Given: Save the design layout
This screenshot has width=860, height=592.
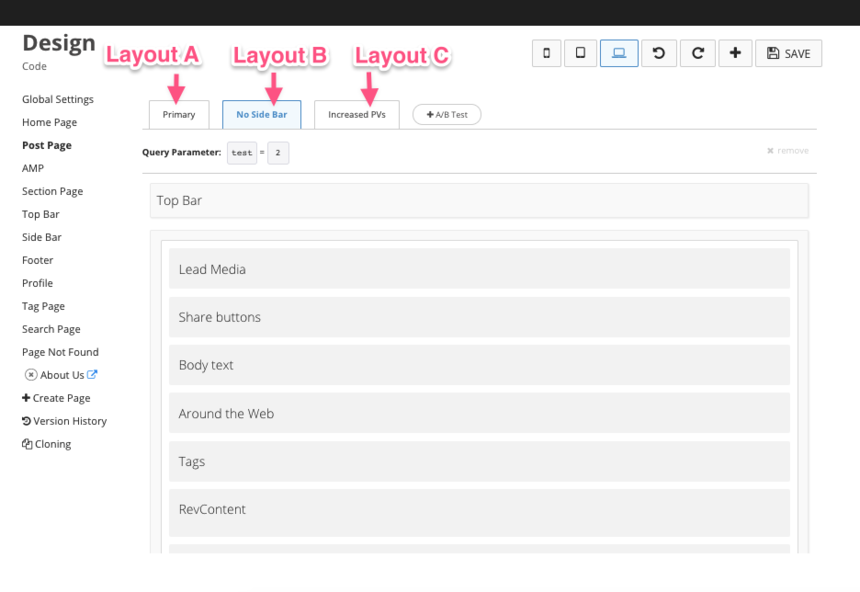Looking at the screenshot, I should [788, 54].
